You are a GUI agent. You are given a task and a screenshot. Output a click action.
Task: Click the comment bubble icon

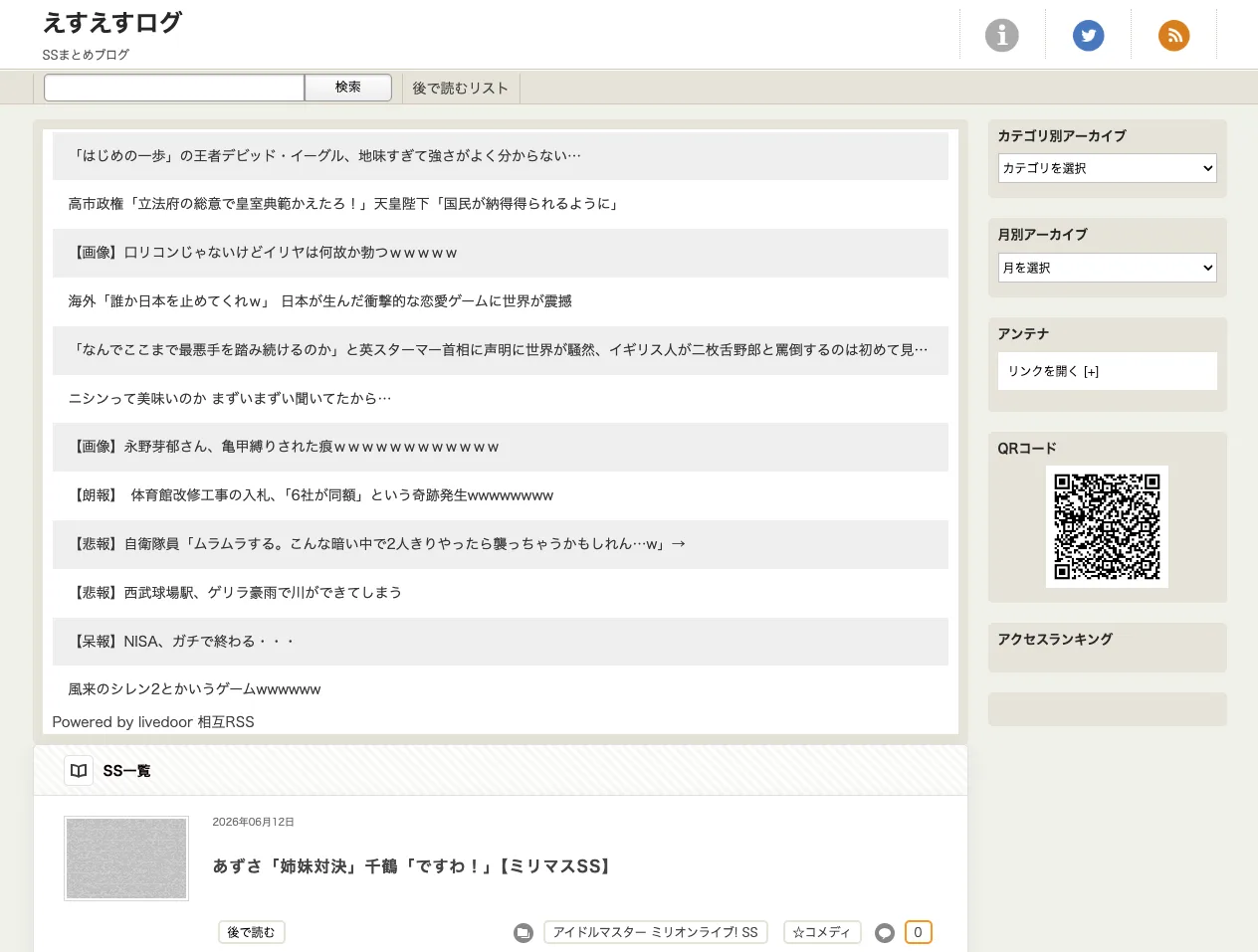click(x=885, y=933)
